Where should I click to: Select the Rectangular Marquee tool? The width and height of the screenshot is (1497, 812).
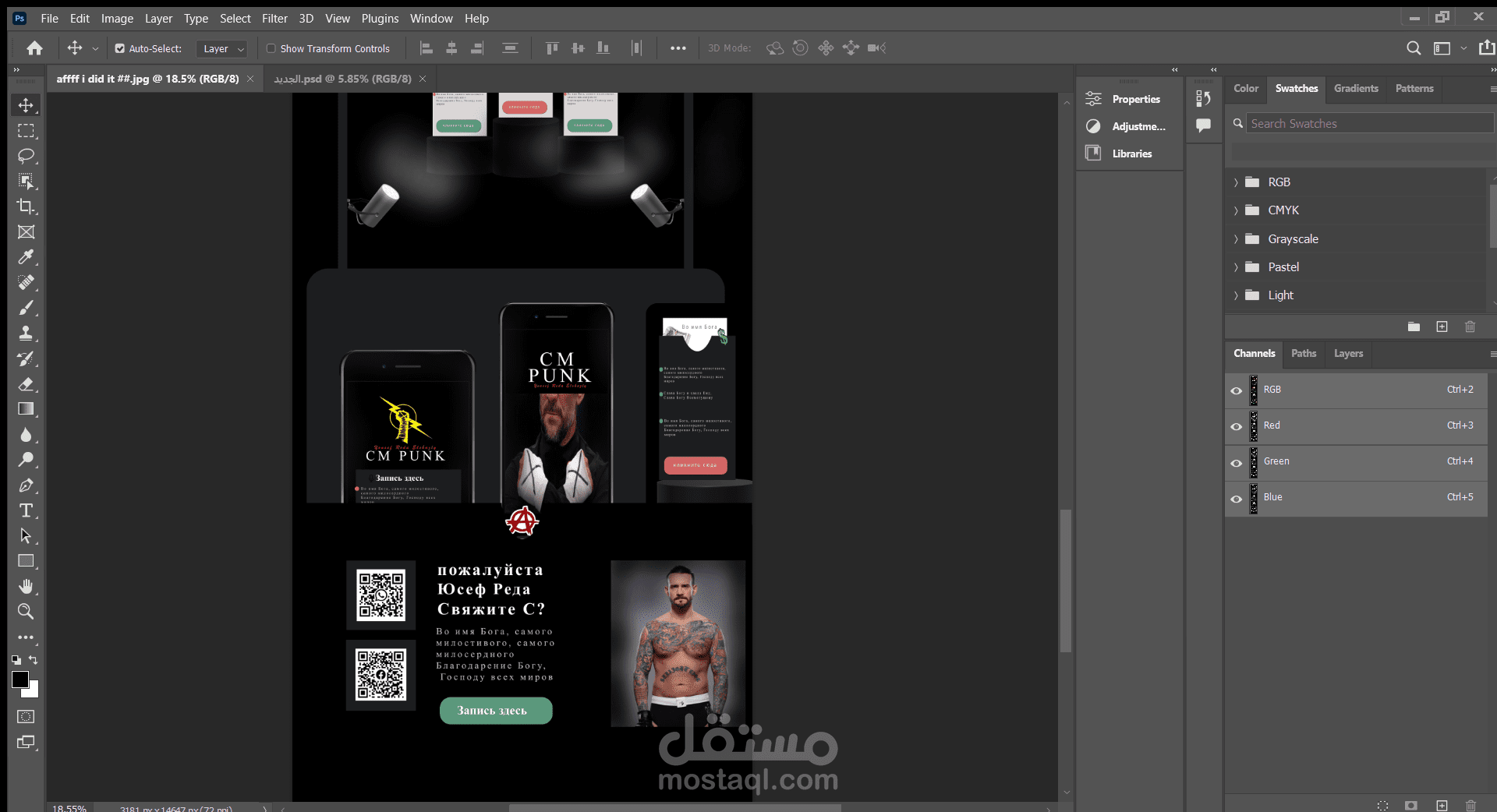[26, 131]
